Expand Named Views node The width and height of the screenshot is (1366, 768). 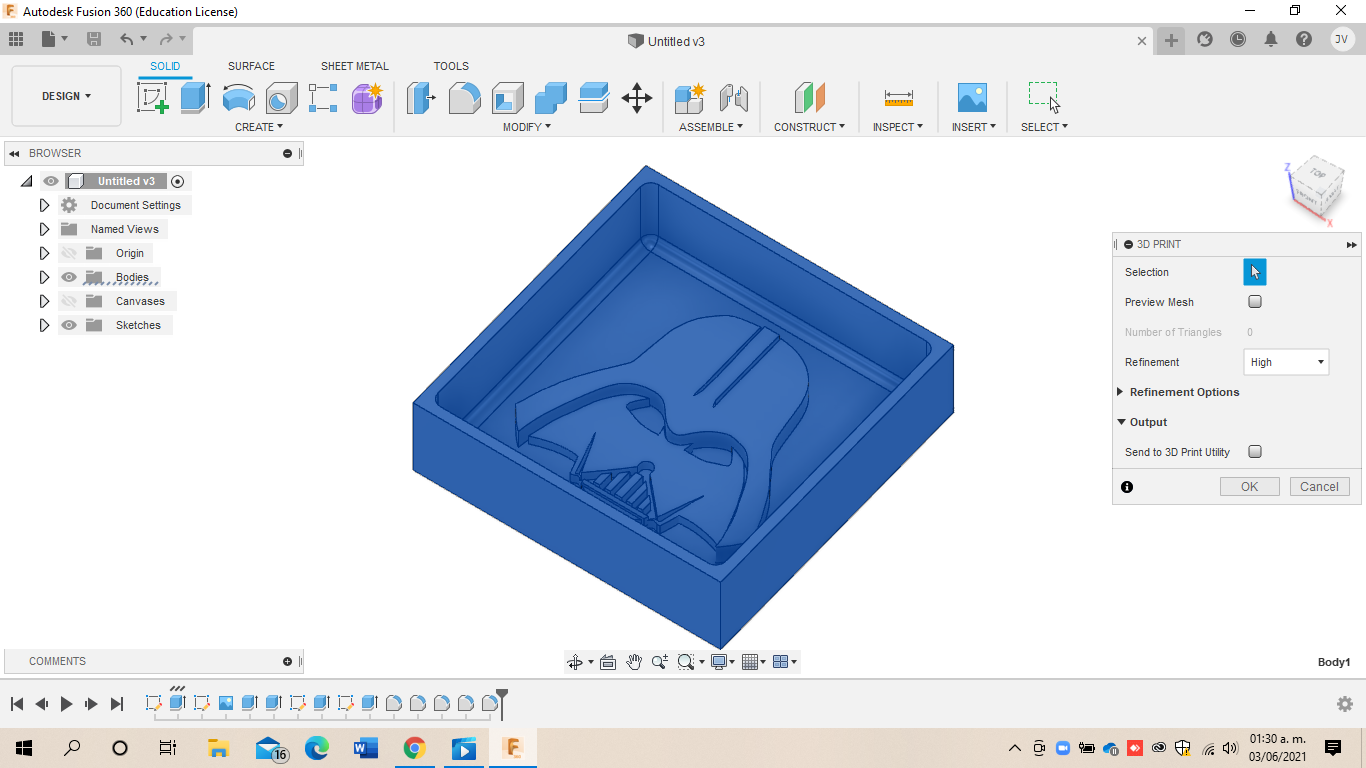[x=44, y=229]
